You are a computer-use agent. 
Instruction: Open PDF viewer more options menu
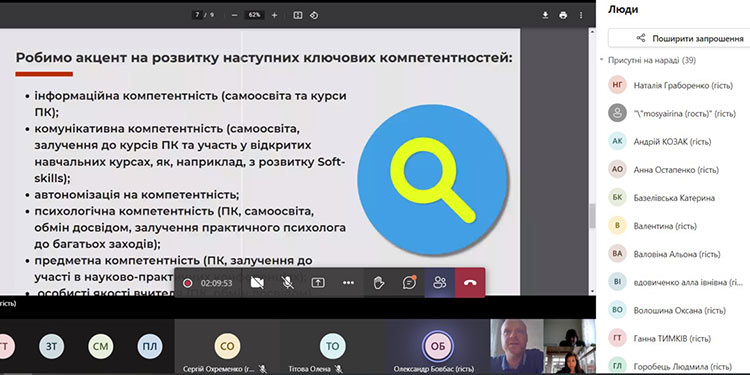tap(581, 15)
